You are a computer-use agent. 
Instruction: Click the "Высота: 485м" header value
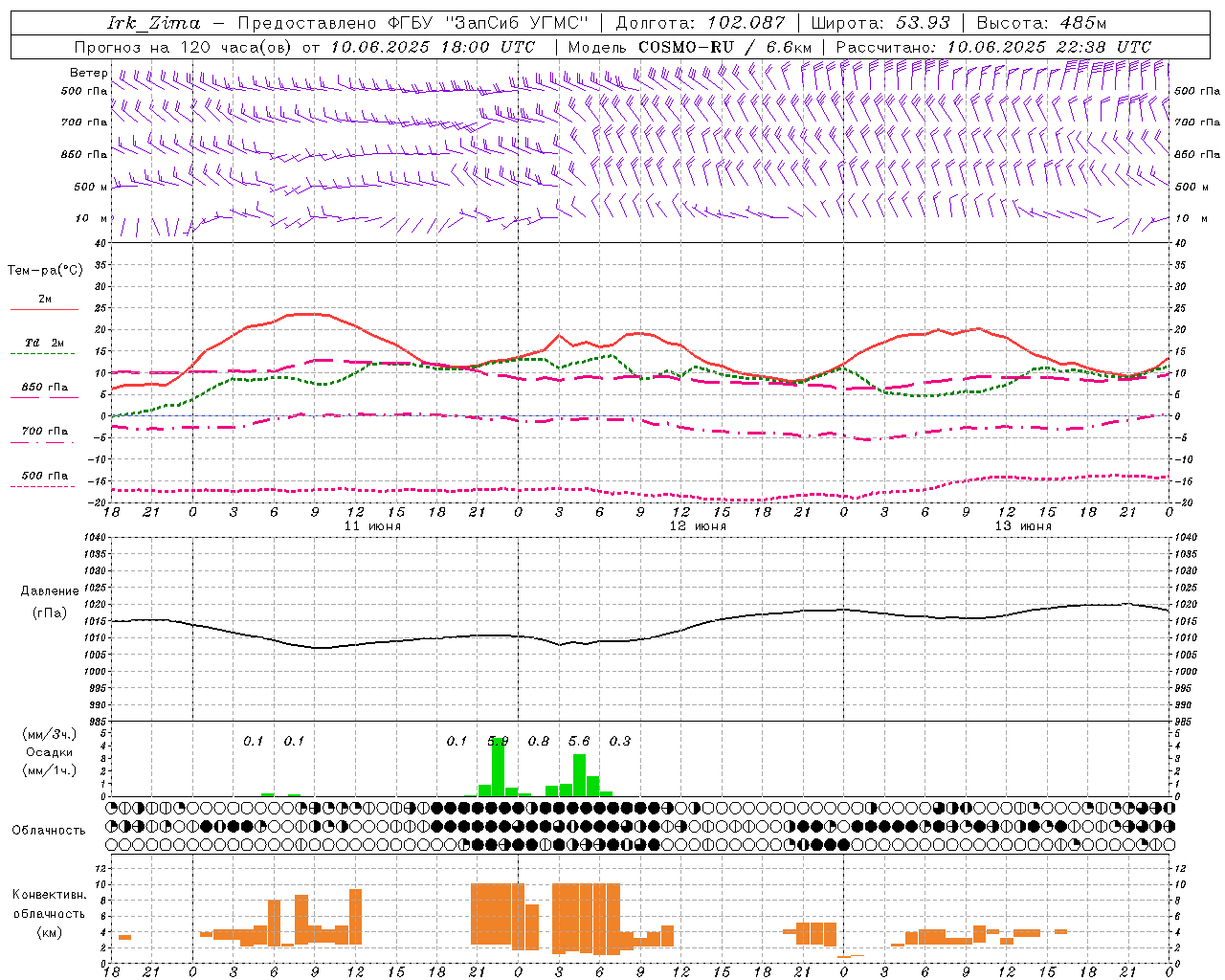click(1041, 23)
